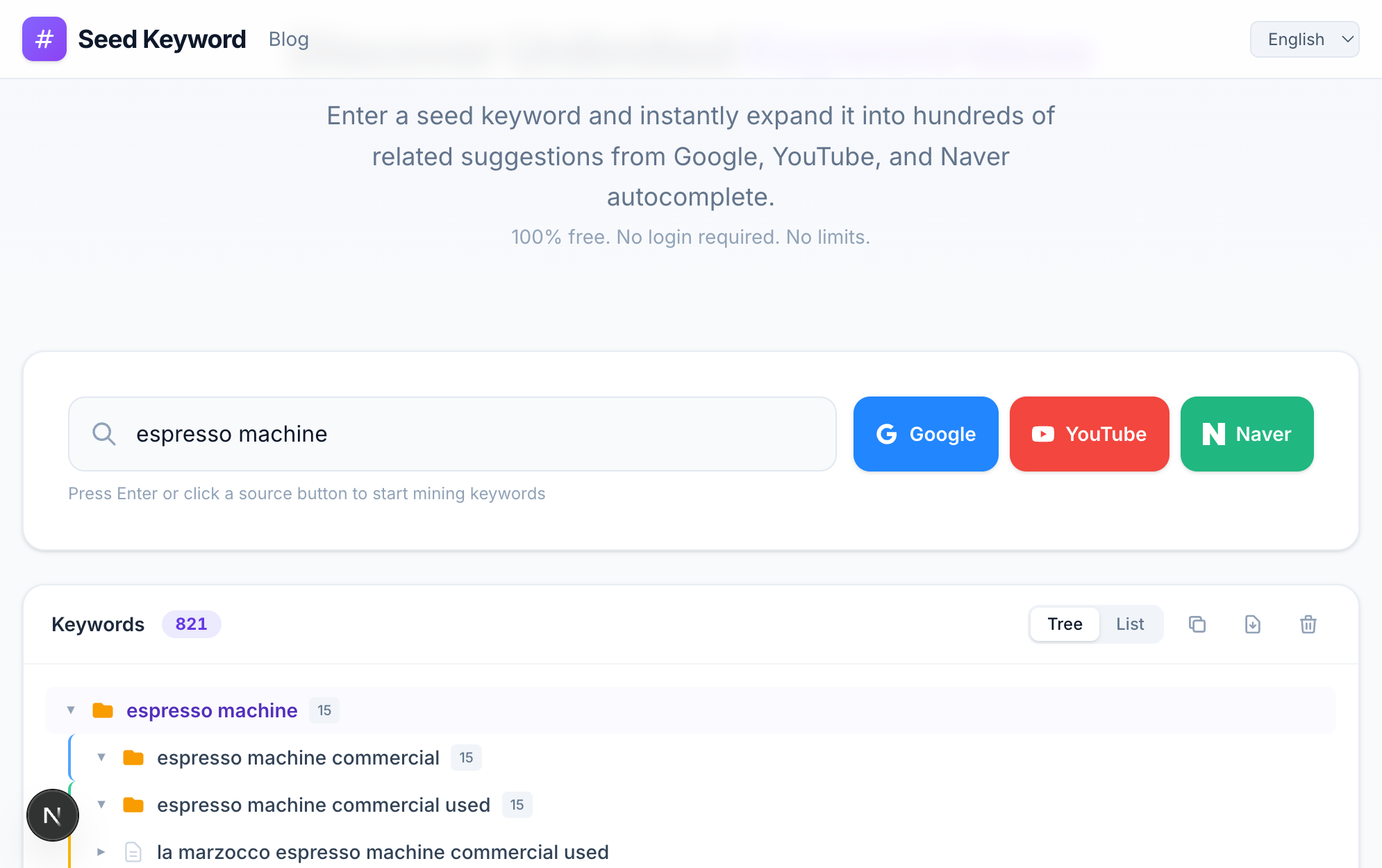Click the Seed Keyword site title

coord(162,39)
